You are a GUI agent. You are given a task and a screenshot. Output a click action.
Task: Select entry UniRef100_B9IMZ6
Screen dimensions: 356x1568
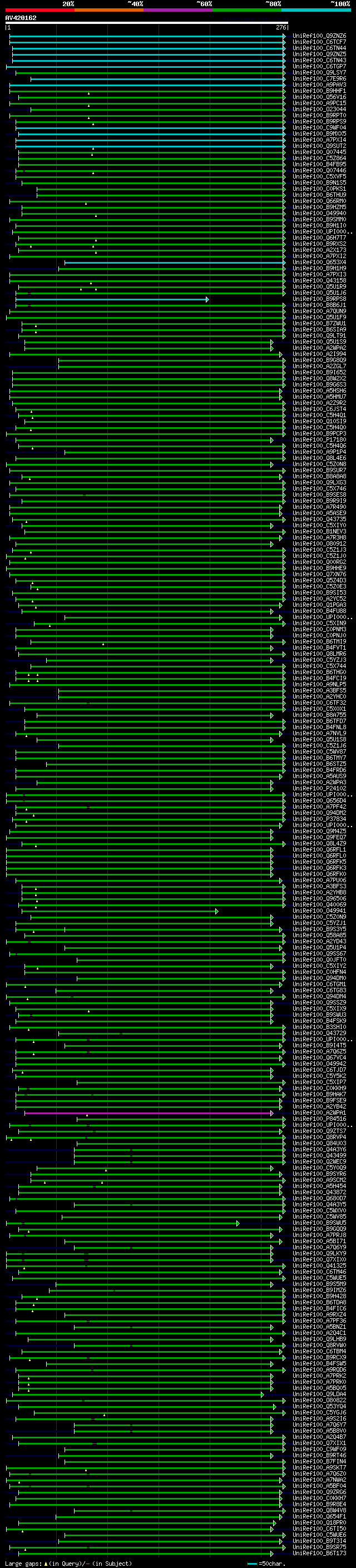tap(319, 1290)
